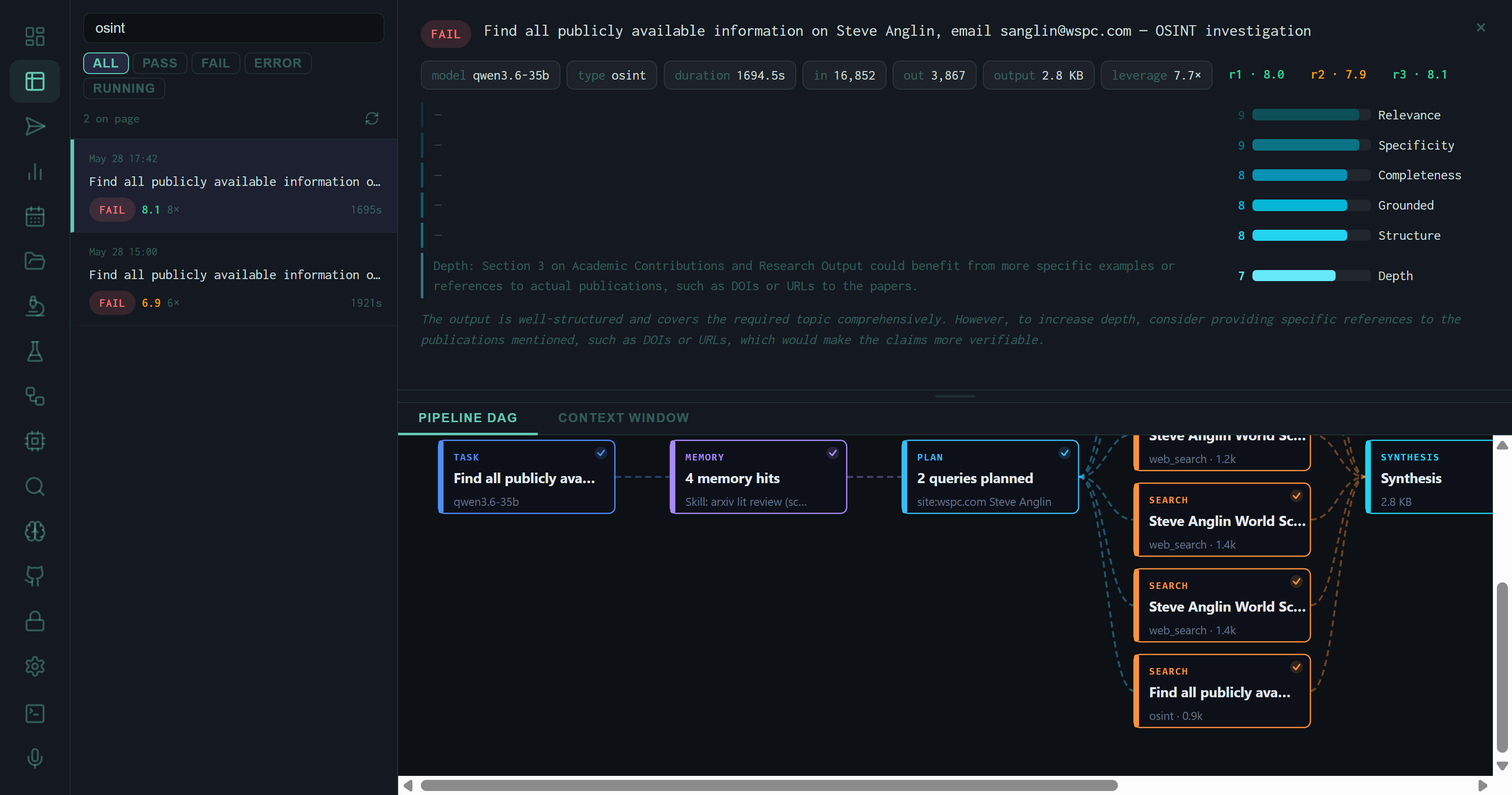Open the CPU chip icon in sidebar
1512x795 pixels.
tap(35, 441)
